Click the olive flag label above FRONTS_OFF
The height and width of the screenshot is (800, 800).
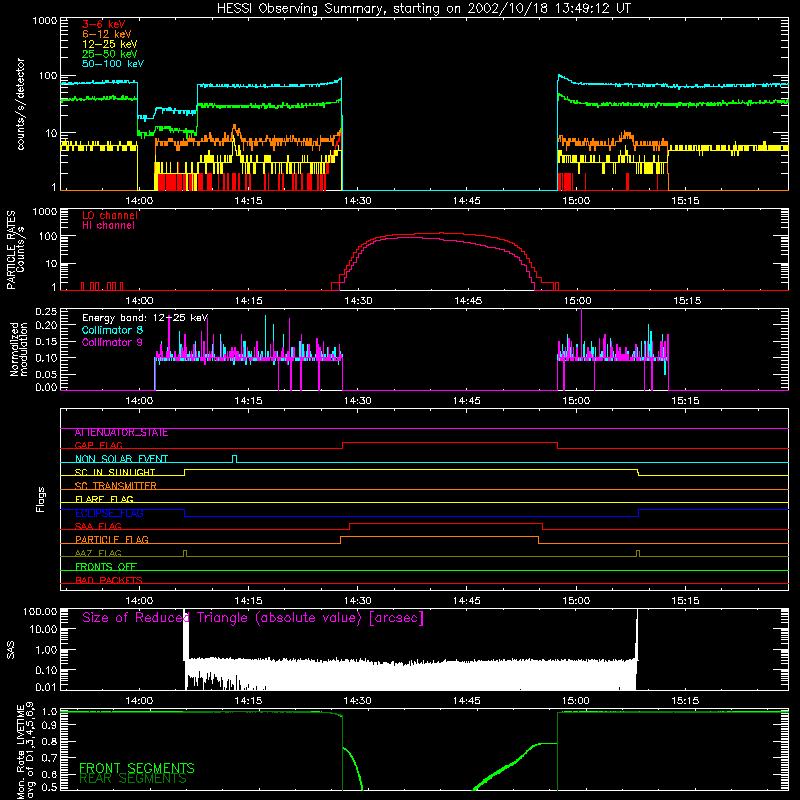tap(98, 554)
